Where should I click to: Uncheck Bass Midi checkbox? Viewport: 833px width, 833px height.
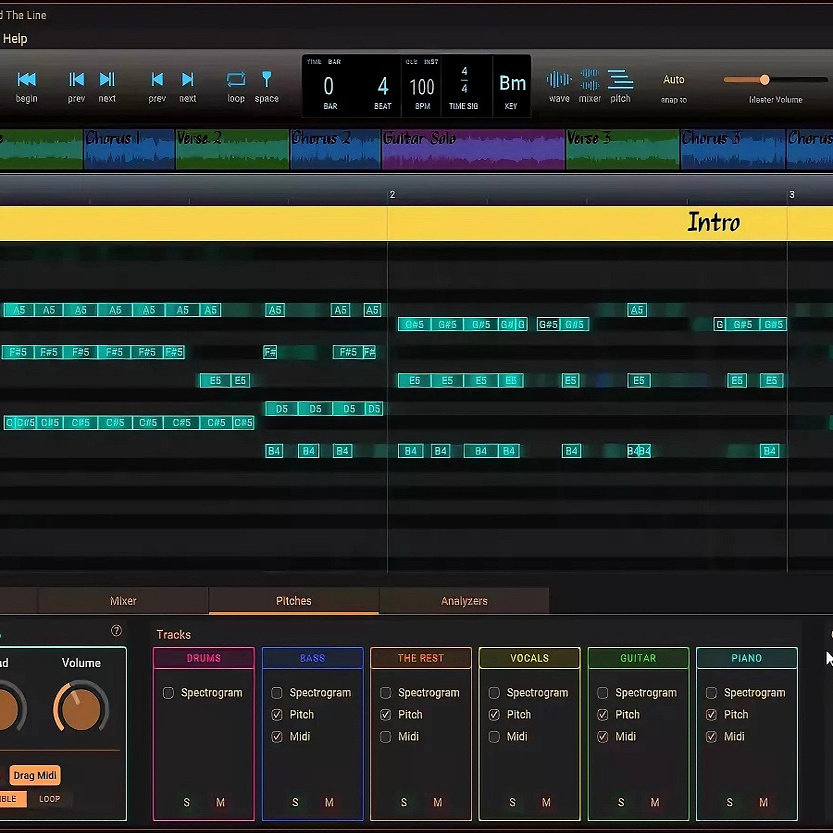[277, 736]
